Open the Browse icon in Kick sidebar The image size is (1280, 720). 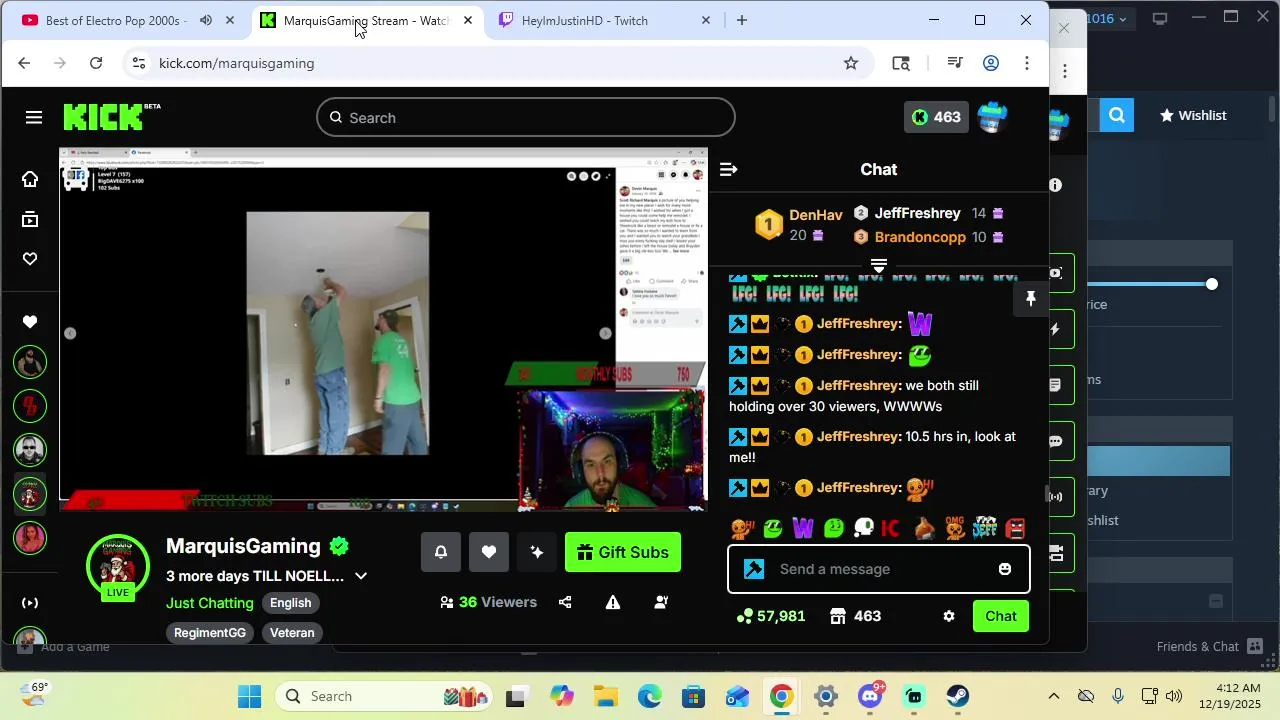pyautogui.click(x=30, y=219)
